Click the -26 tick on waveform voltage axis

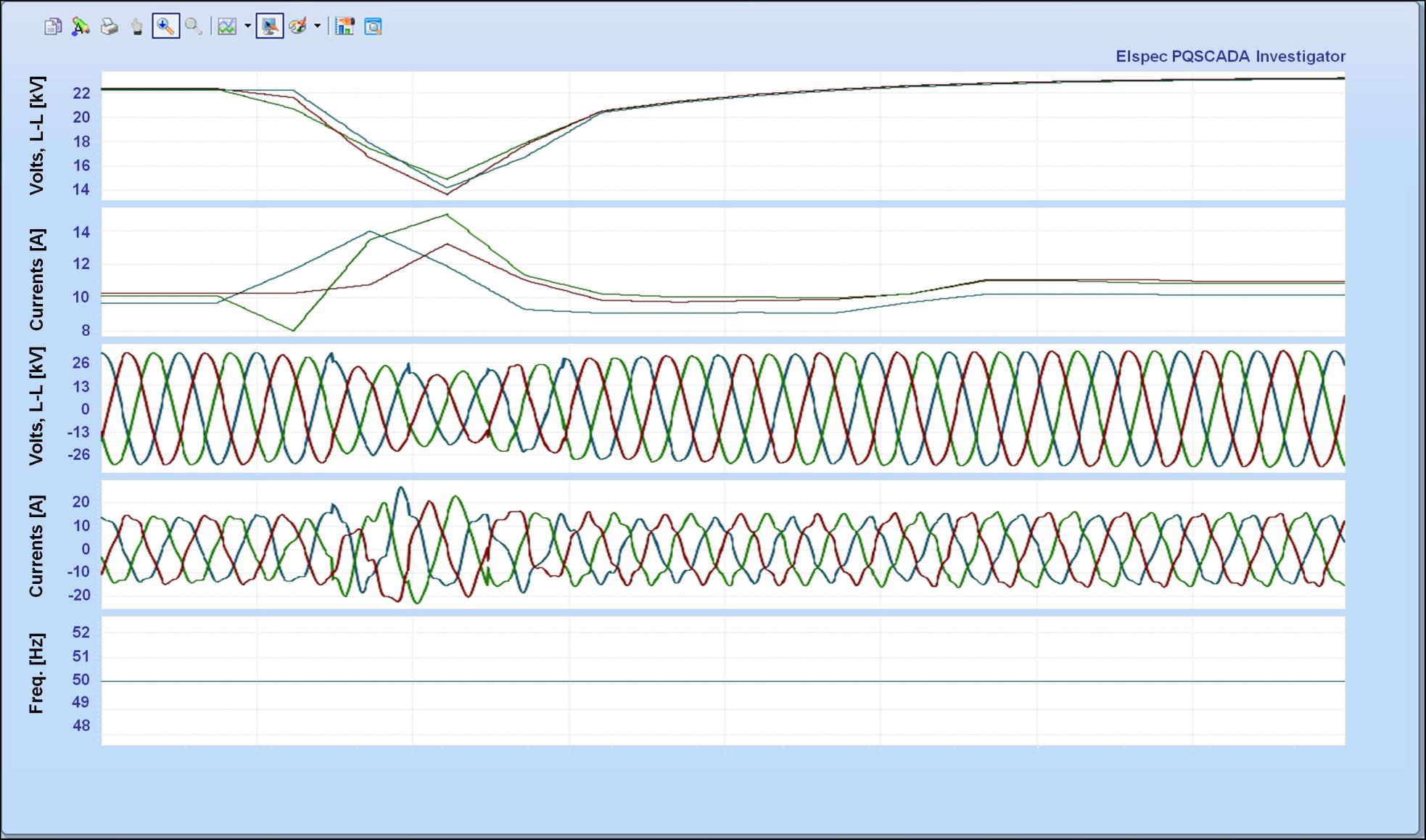pyautogui.click(x=78, y=455)
